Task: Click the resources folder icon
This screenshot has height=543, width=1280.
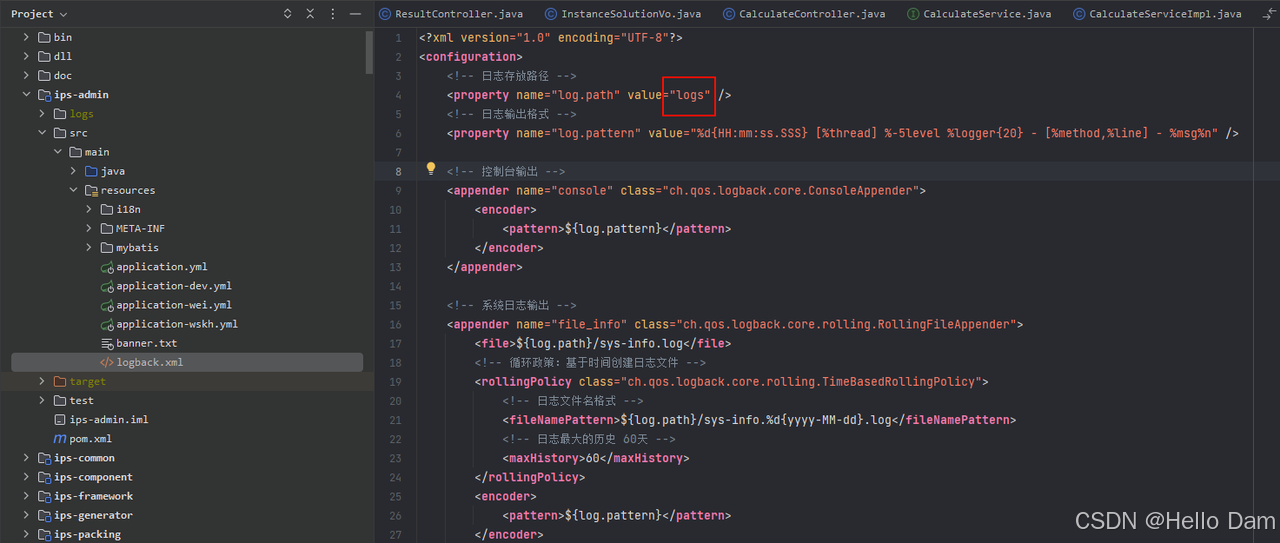Action: coord(91,190)
